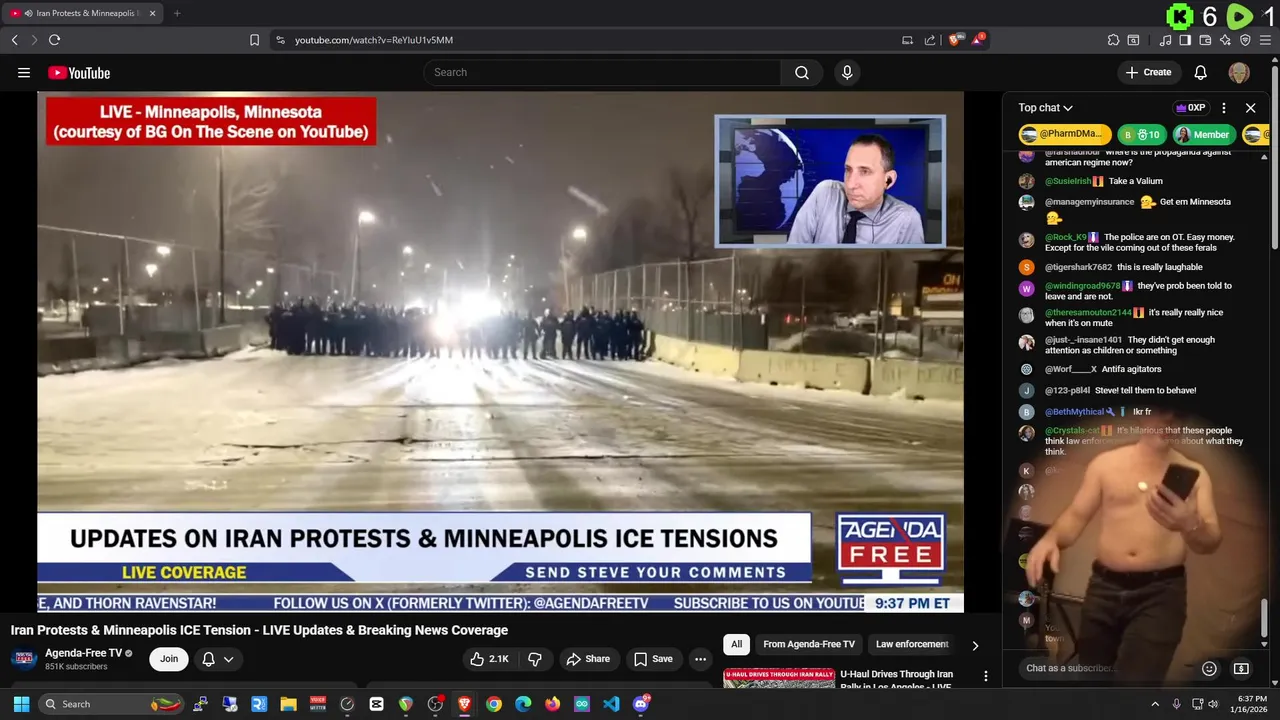Open the YouTube guide hamburger menu

point(24,72)
